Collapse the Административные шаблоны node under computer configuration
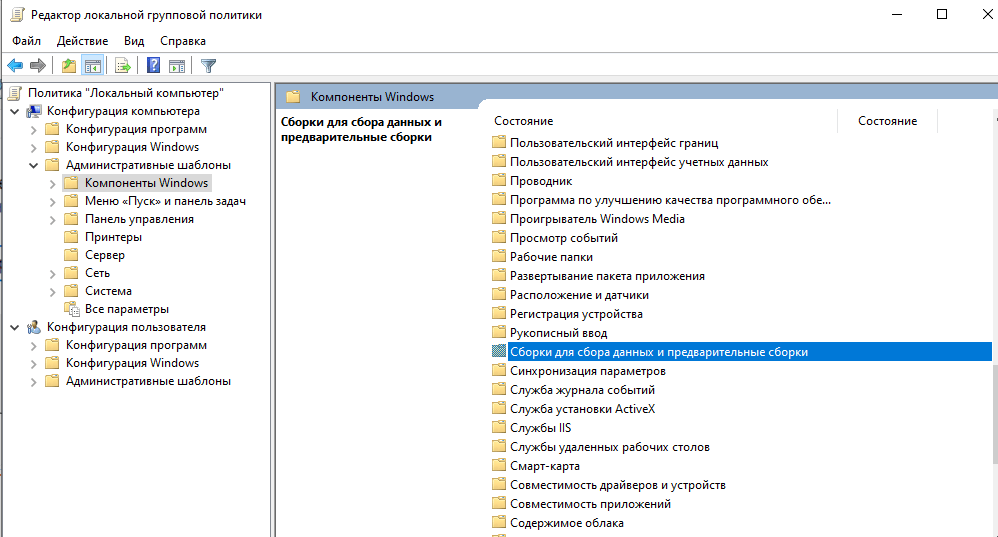 pos(33,165)
